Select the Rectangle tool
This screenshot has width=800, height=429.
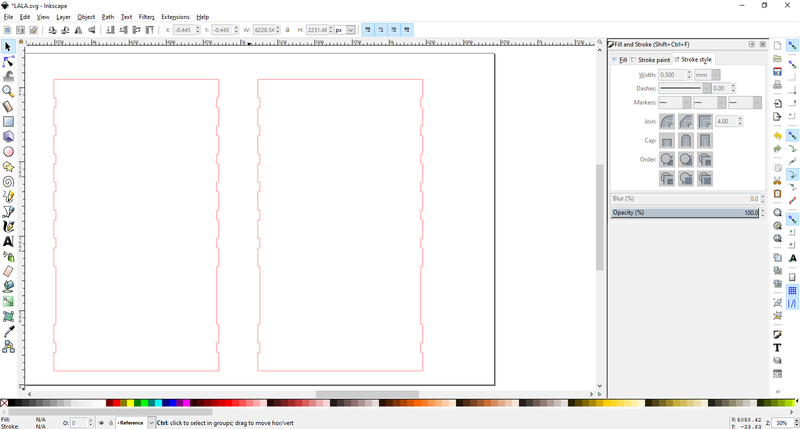pos(8,121)
